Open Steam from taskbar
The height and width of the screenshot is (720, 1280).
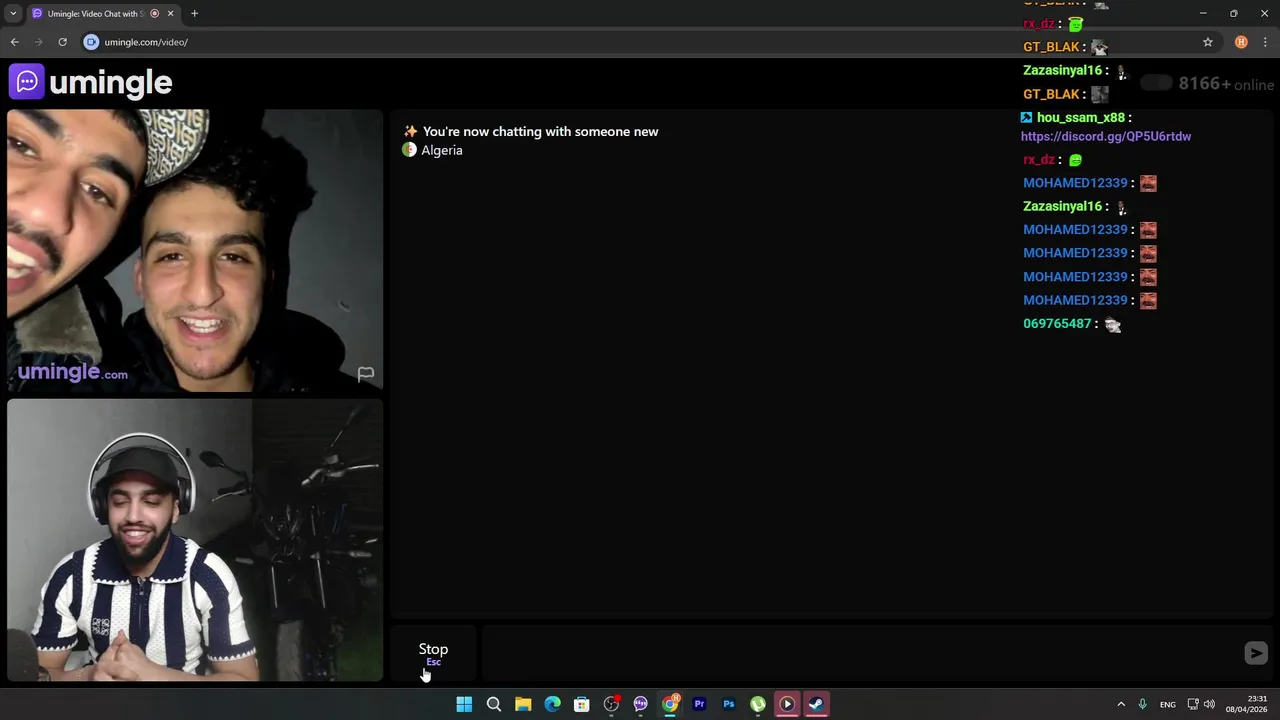click(816, 704)
